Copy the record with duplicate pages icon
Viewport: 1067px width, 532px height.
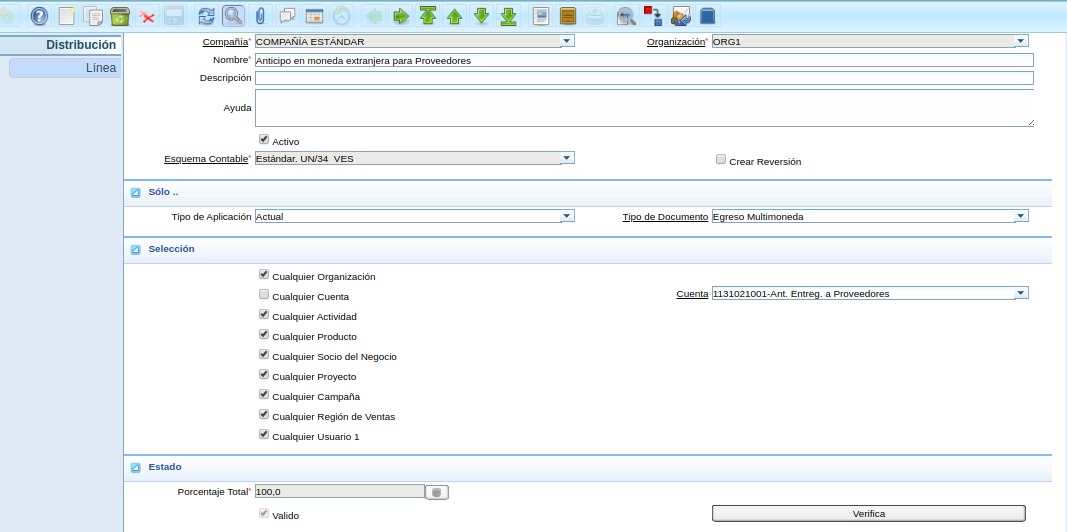coord(93,15)
